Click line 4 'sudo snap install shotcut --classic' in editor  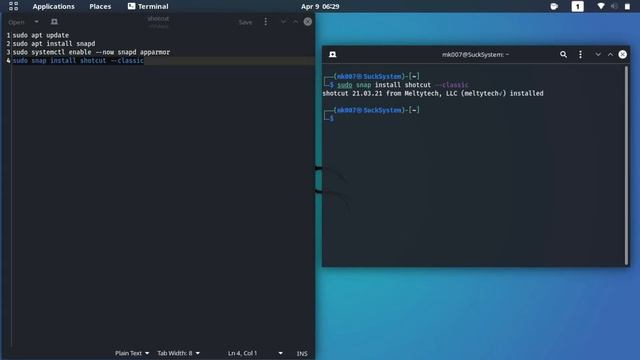tap(78, 61)
